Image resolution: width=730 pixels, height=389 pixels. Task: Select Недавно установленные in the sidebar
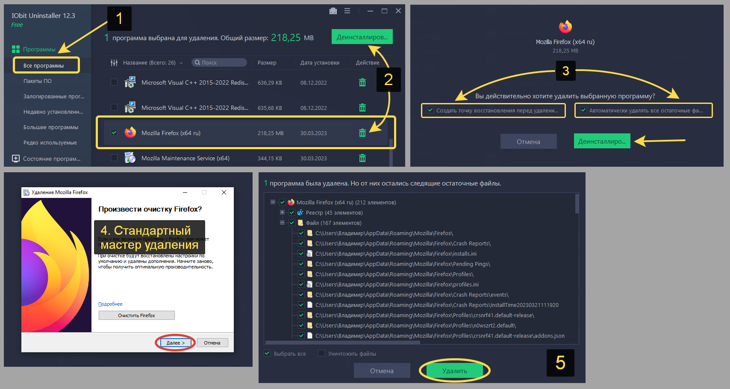point(53,112)
